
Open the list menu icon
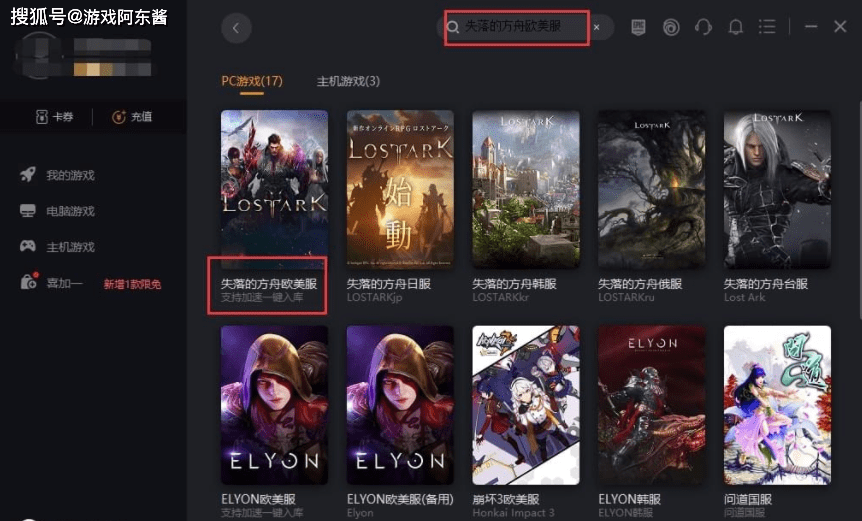coord(767,27)
